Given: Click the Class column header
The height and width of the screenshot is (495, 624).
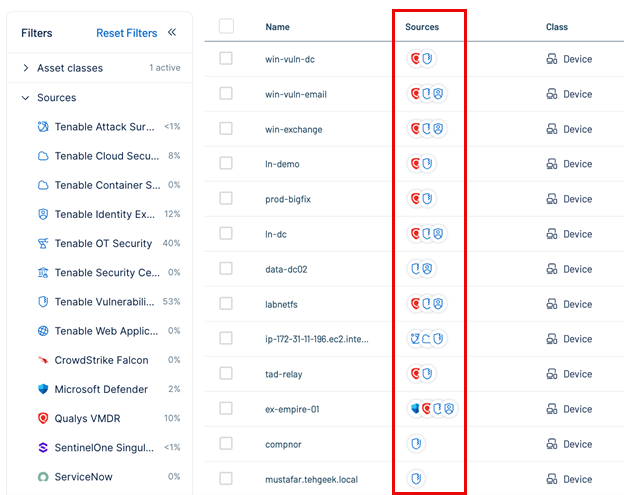Looking at the screenshot, I should 557,27.
